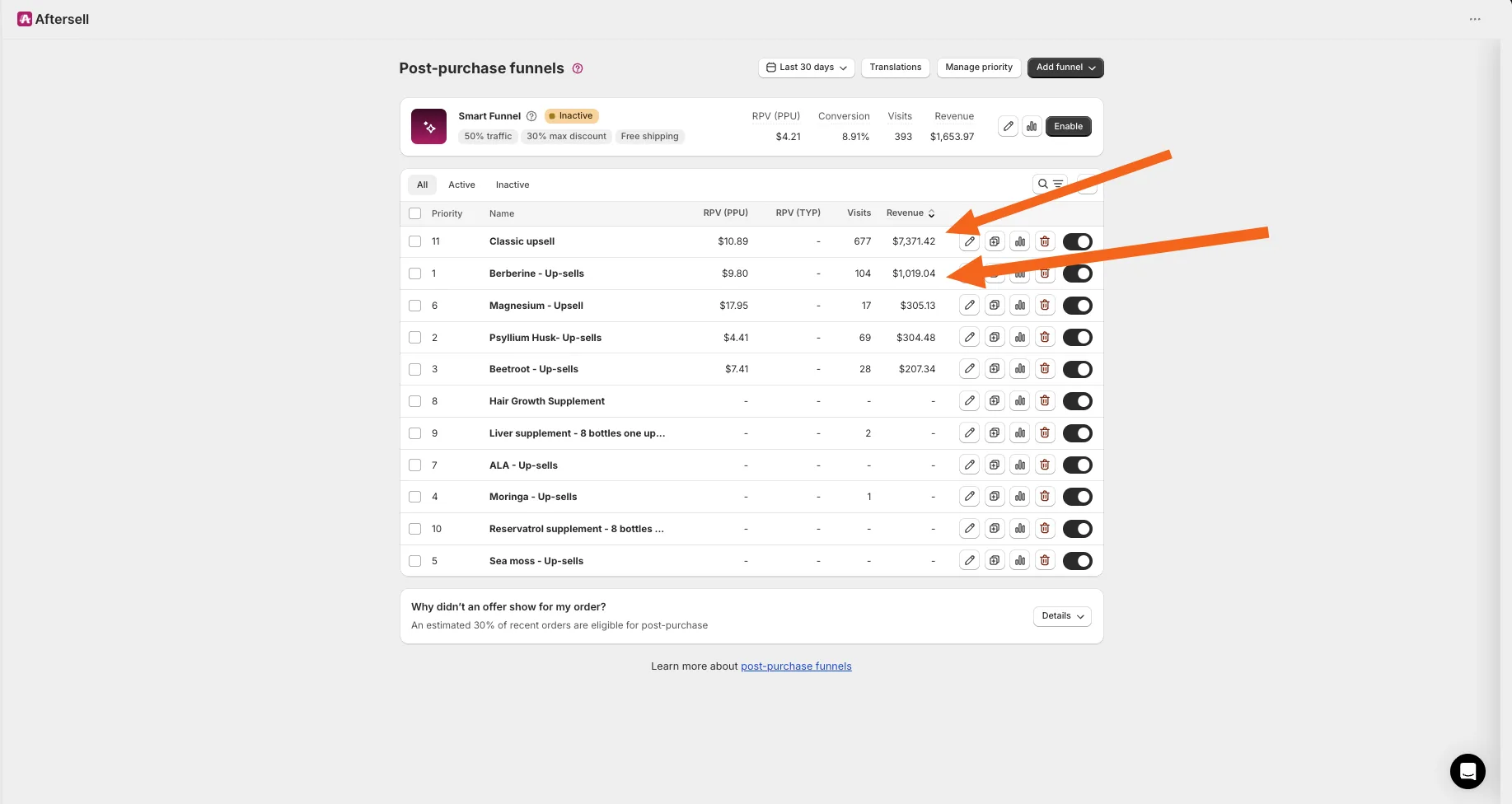Open the Last 30 days date dropdown

click(x=807, y=68)
